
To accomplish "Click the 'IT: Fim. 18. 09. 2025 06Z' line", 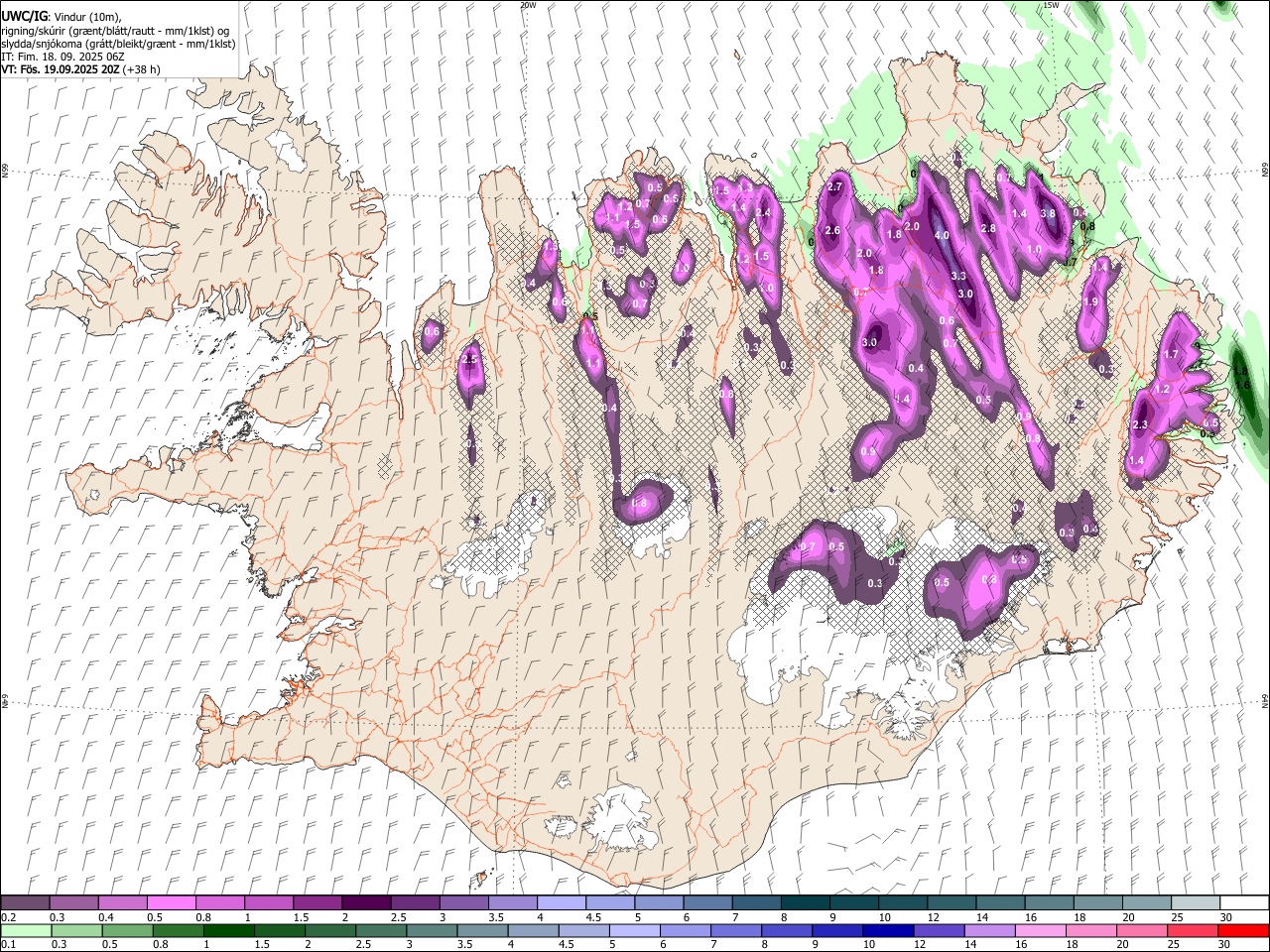I will tap(63, 57).
